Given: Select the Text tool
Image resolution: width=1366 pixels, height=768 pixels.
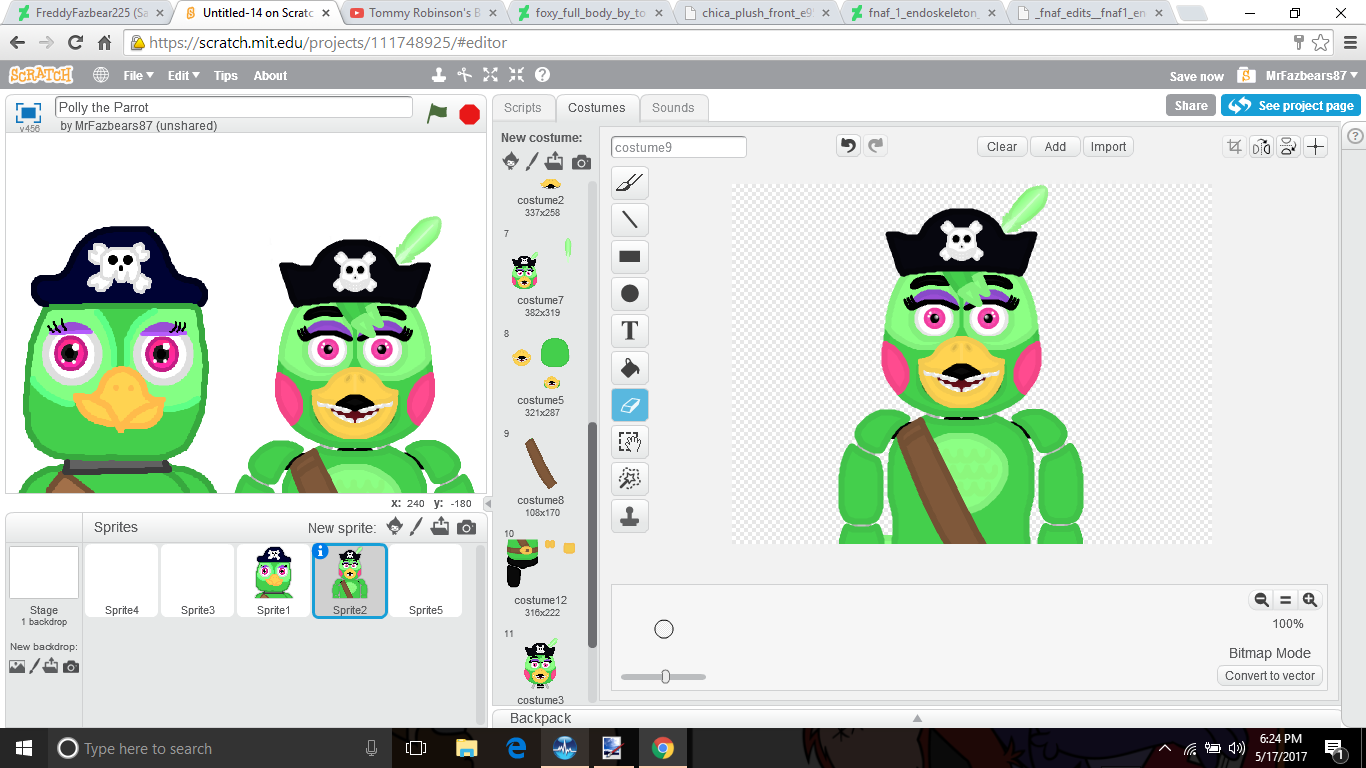Looking at the screenshot, I should 629,330.
